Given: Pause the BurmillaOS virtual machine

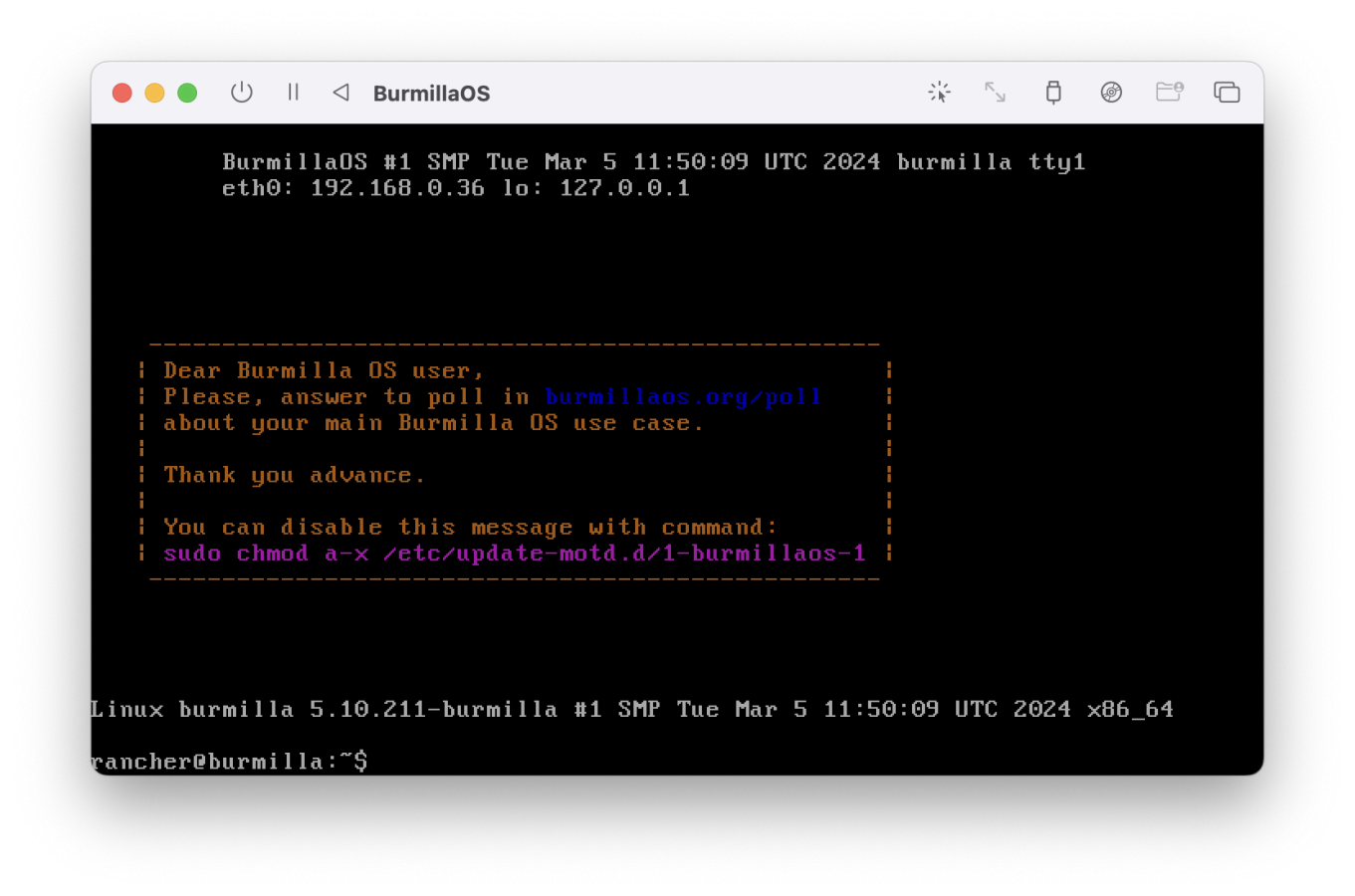Looking at the screenshot, I should click(293, 93).
